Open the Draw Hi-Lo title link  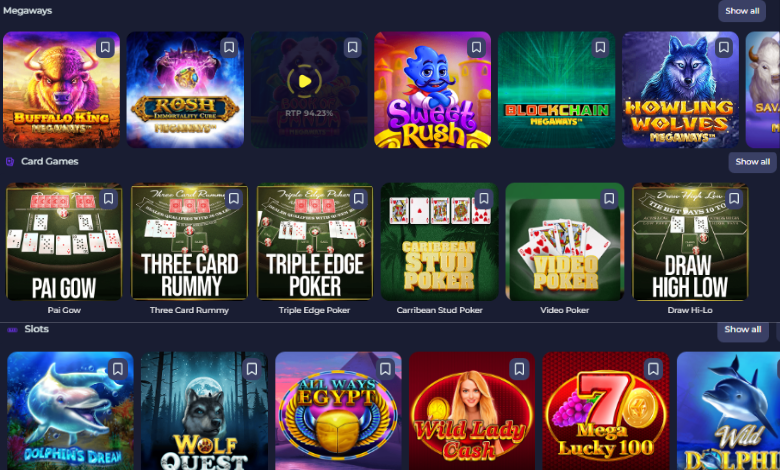pos(689,310)
